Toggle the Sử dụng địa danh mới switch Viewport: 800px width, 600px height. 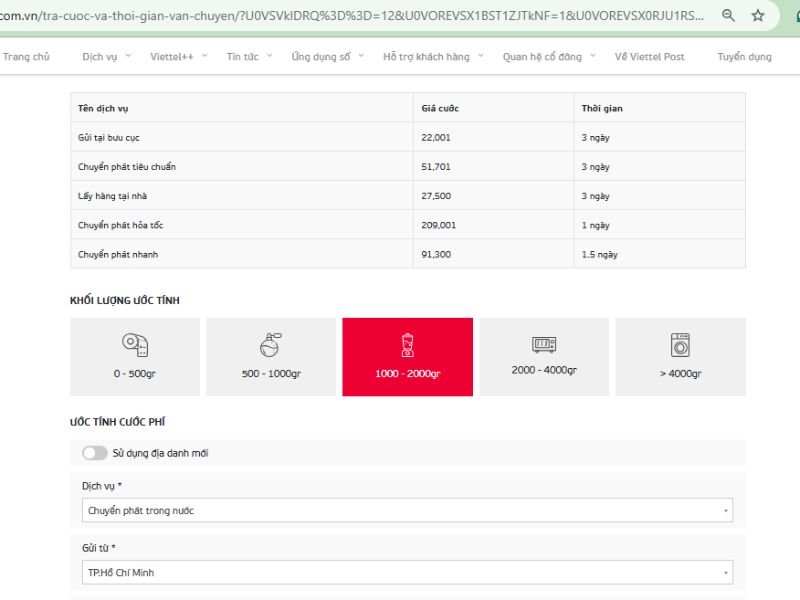(x=95, y=453)
